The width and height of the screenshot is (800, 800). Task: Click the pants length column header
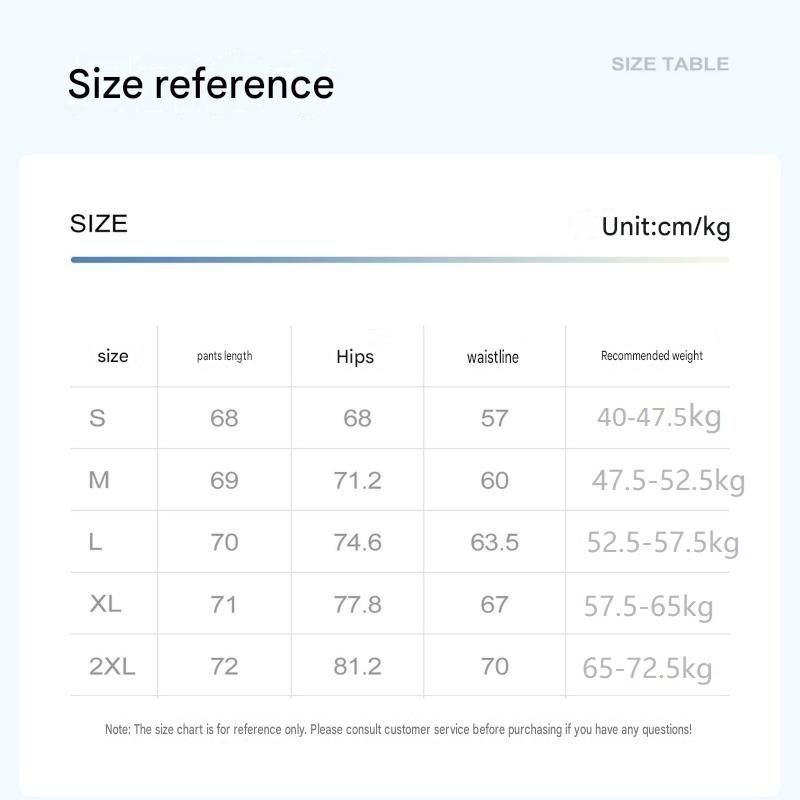[x=224, y=356]
